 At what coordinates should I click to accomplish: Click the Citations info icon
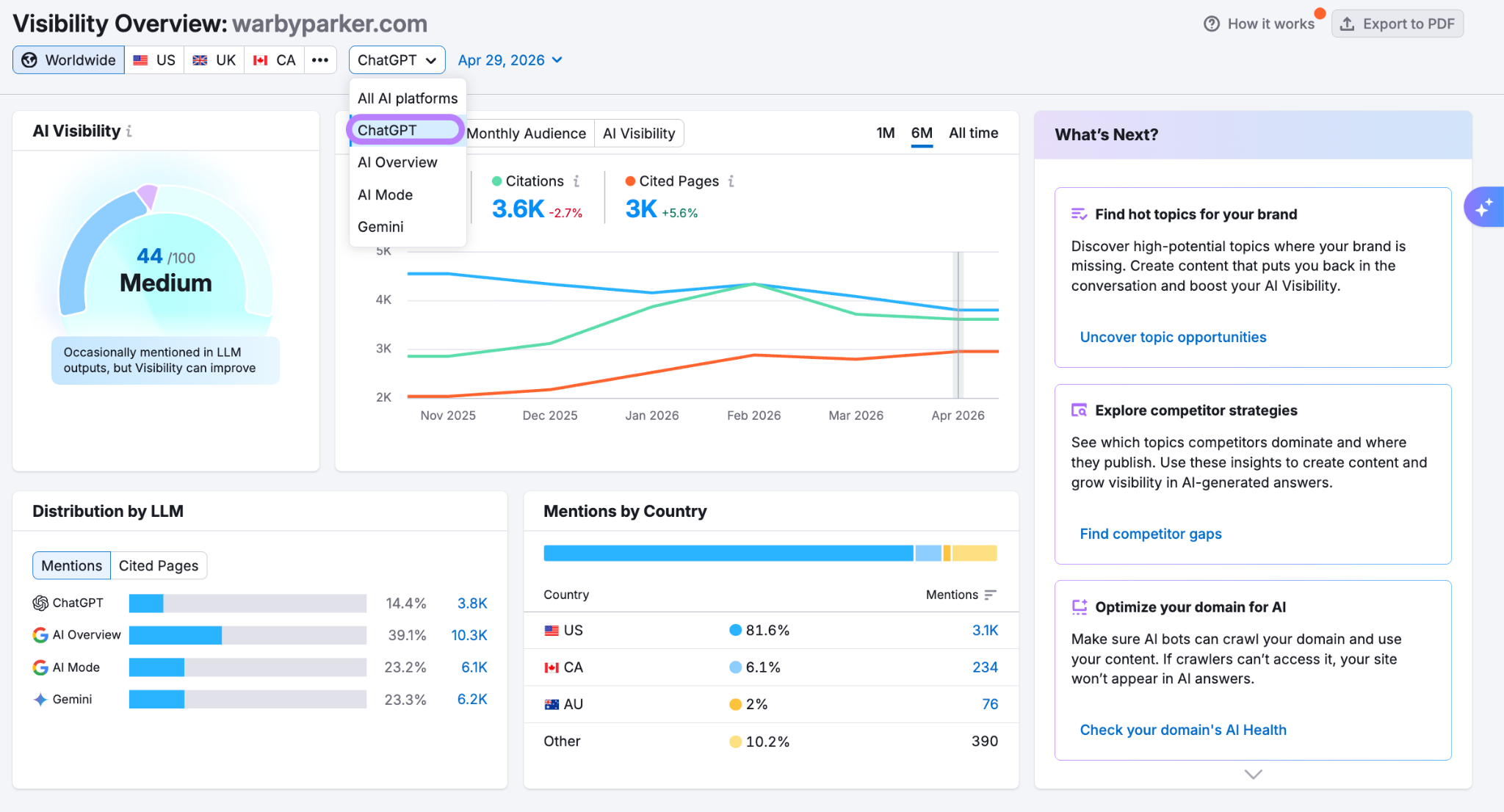click(x=576, y=181)
